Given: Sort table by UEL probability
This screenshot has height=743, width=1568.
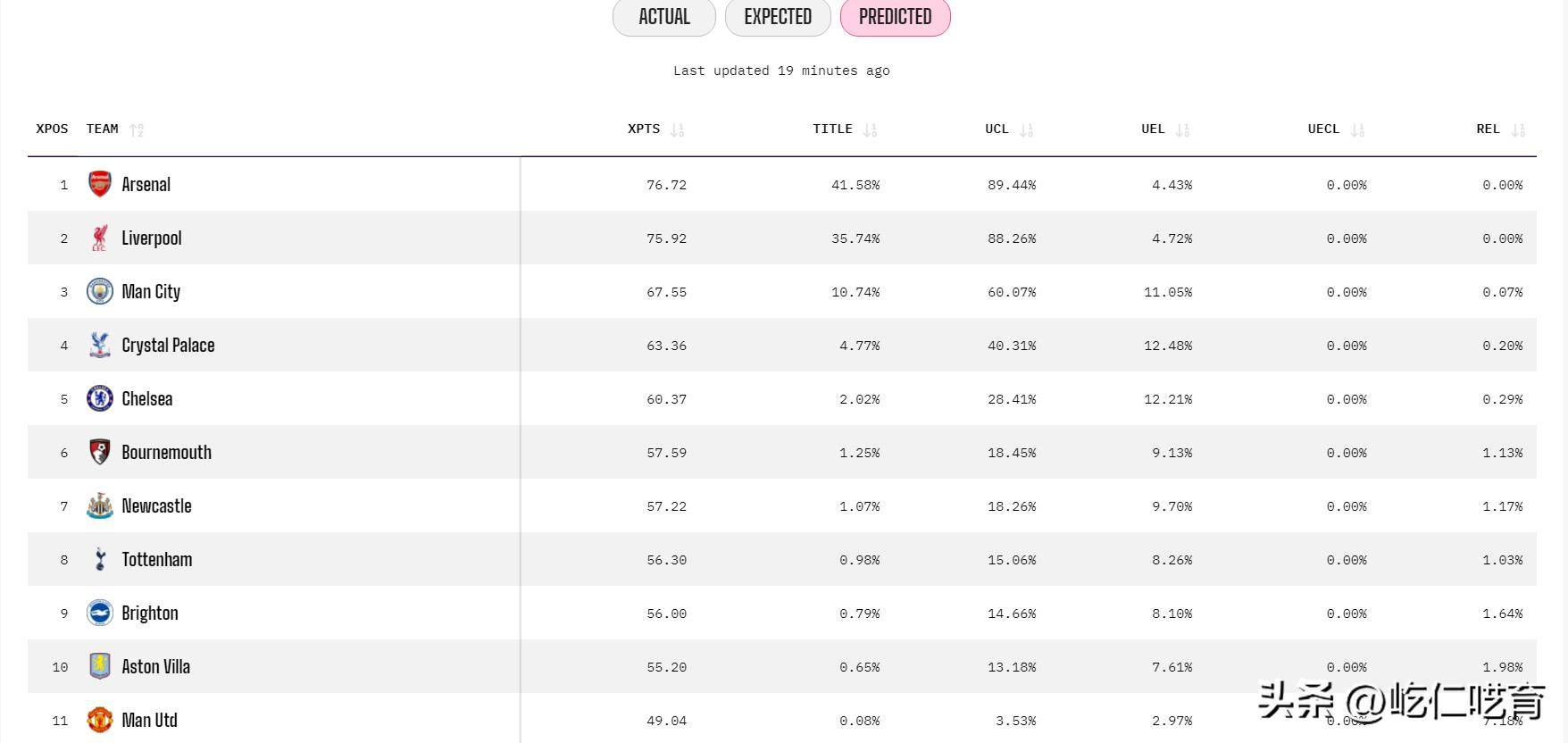Looking at the screenshot, I should (1182, 129).
